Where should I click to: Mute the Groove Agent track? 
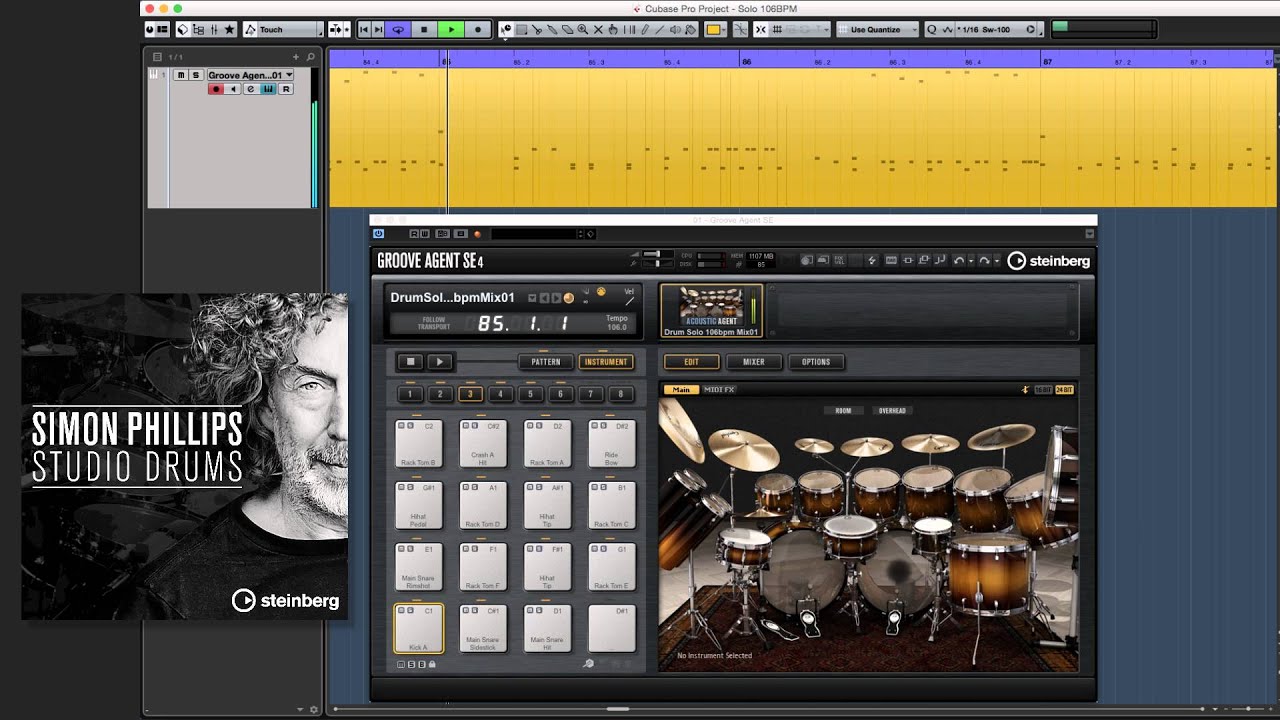pos(181,75)
